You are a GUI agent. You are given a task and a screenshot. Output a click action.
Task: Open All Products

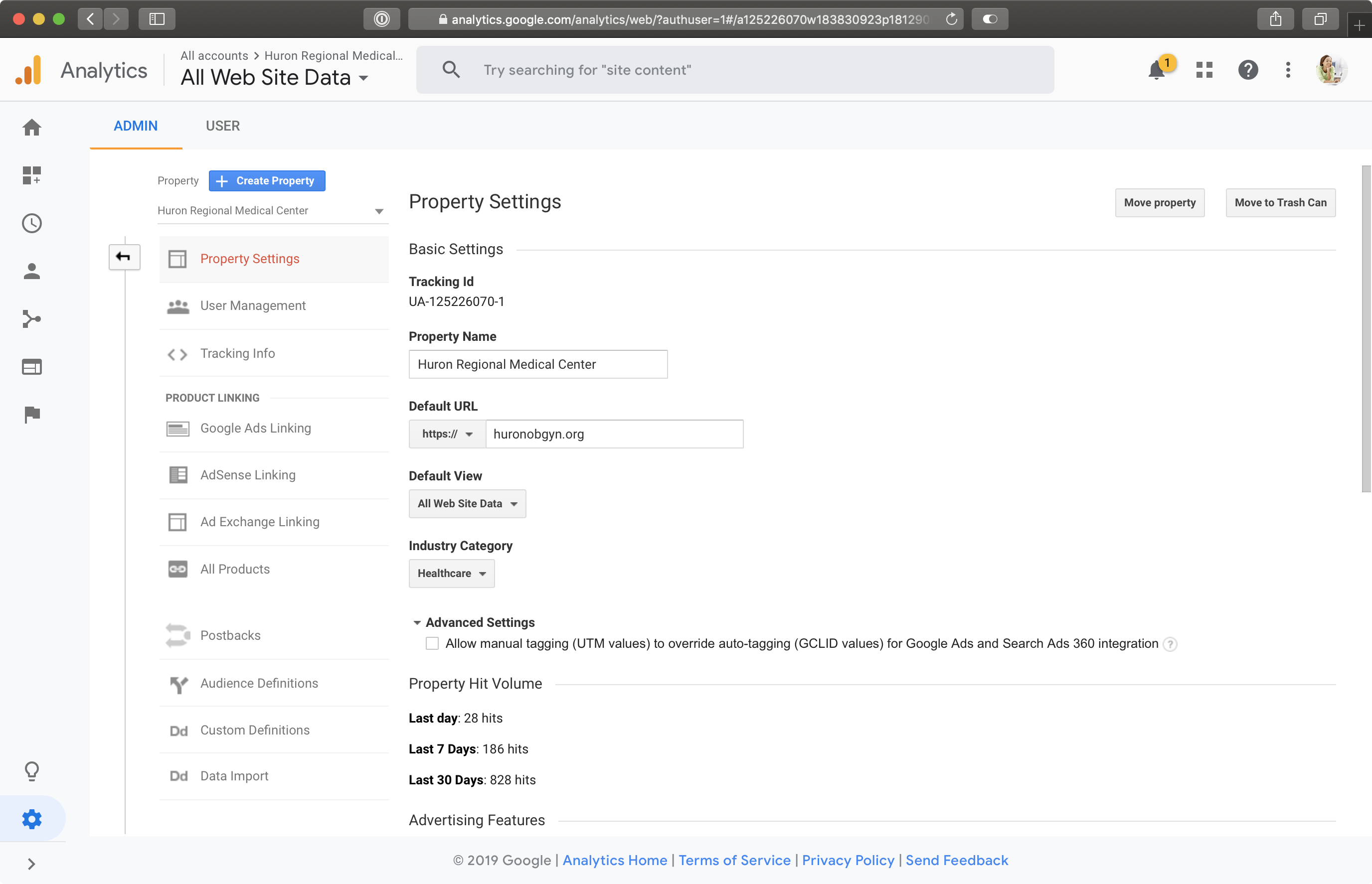[x=274, y=570]
